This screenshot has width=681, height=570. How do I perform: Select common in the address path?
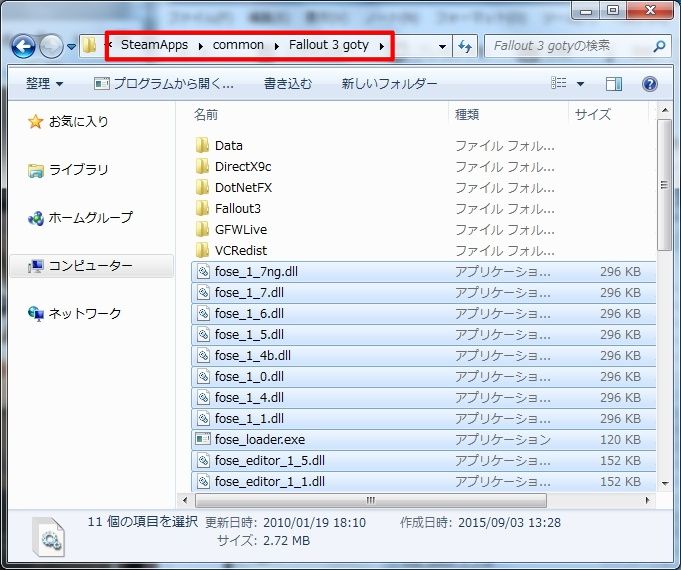tap(238, 45)
